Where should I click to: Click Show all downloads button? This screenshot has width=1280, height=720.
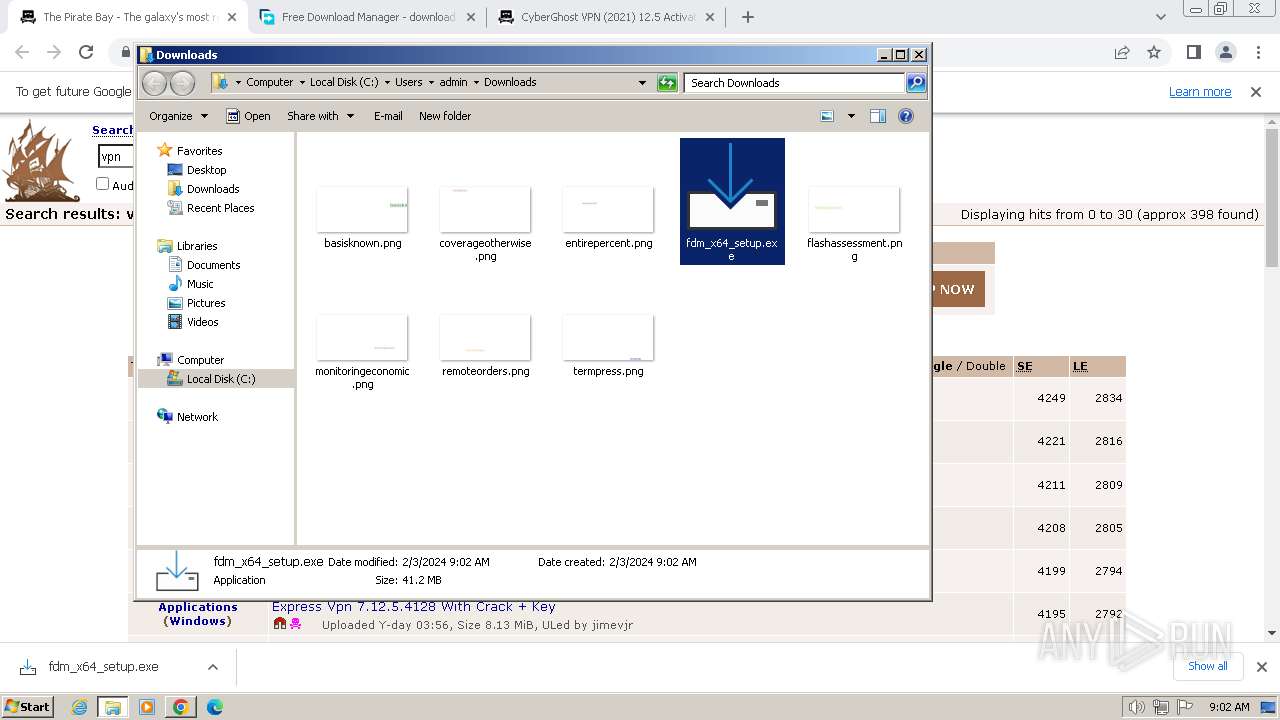[1207, 666]
